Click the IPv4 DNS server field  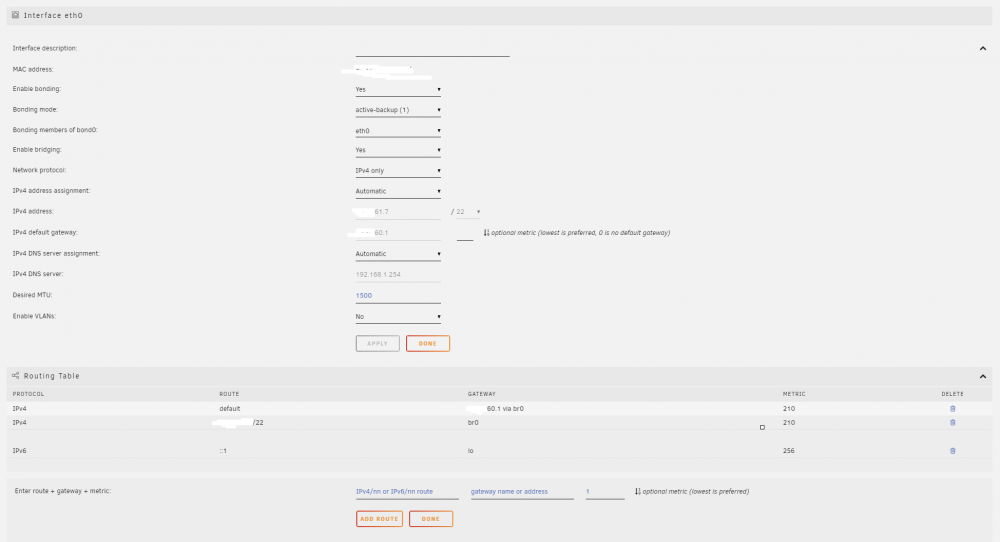click(x=398, y=275)
